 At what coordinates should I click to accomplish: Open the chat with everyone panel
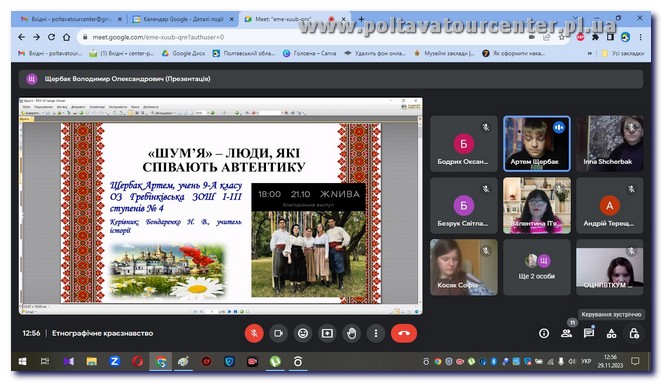589,334
